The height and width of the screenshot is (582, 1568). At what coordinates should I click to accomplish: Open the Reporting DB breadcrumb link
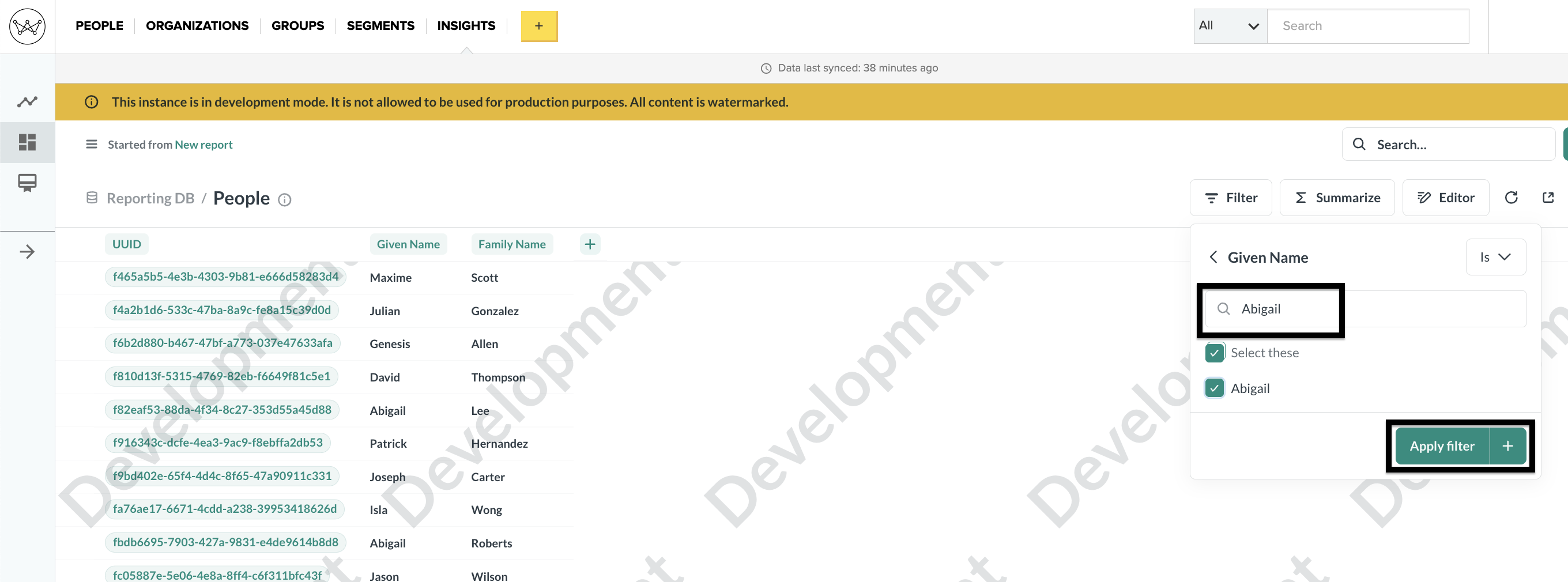coord(150,198)
